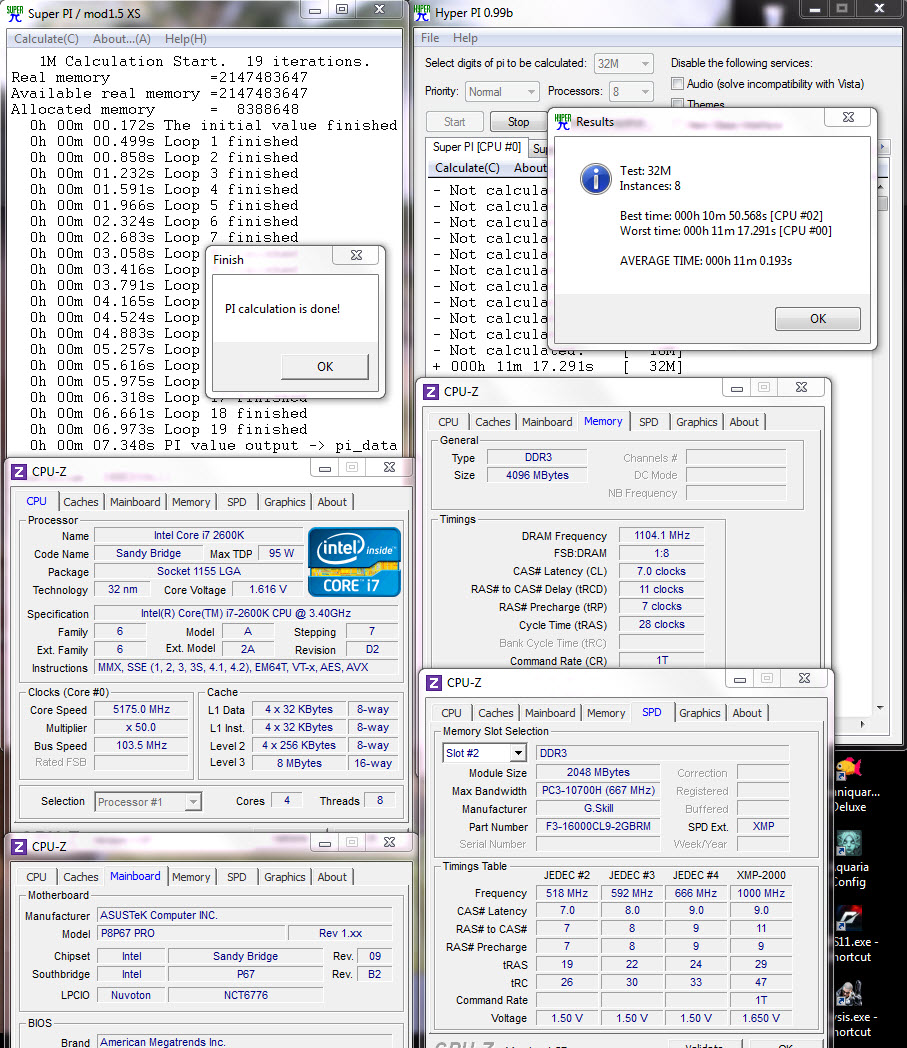Viewport: 907px width, 1048px height.
Task: Click the Results dialog title icon
Action: pos(563,122)
